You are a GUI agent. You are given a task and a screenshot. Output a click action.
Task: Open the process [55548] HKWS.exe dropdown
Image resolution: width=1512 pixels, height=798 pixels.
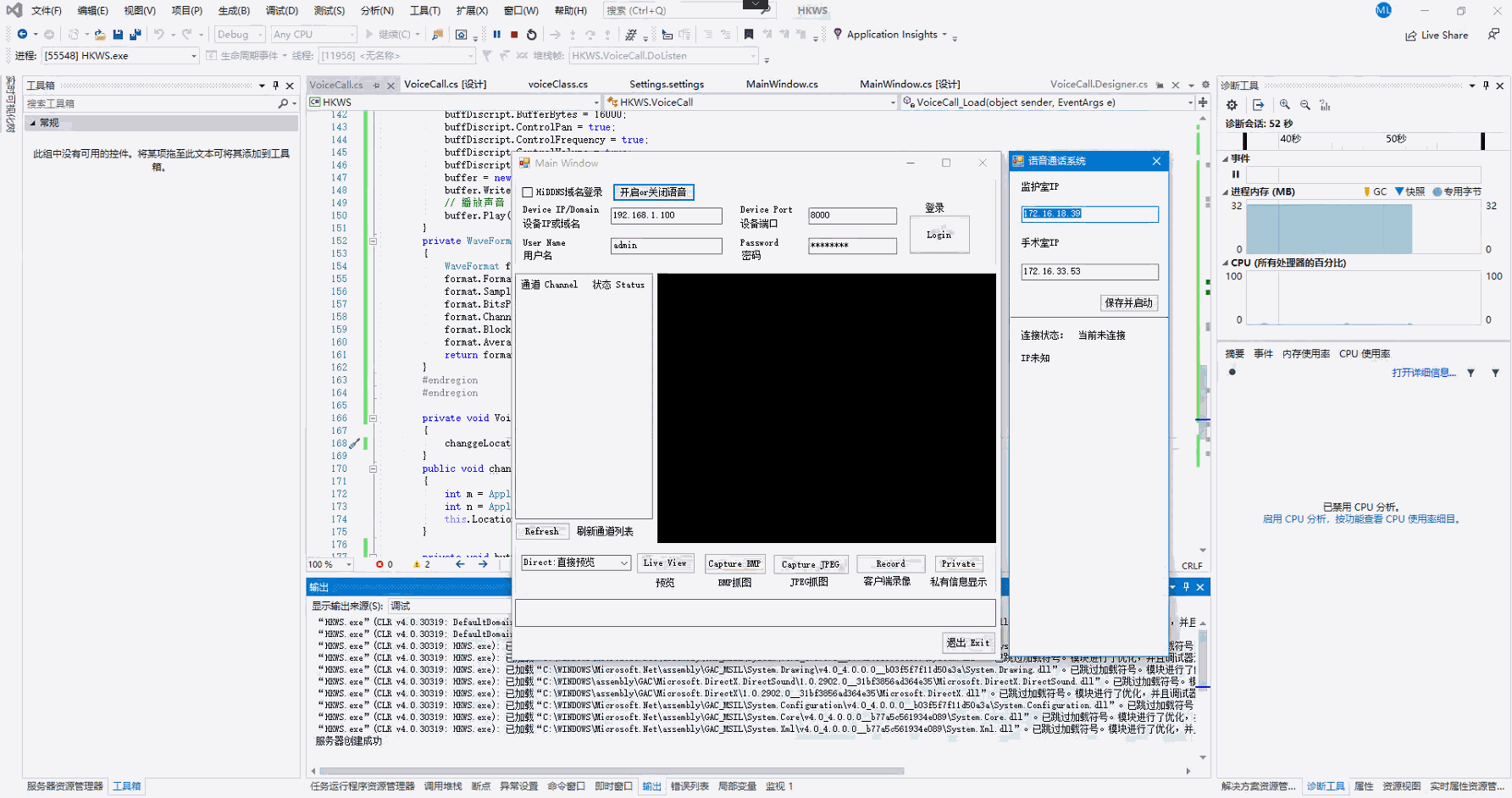coord(120,56)
